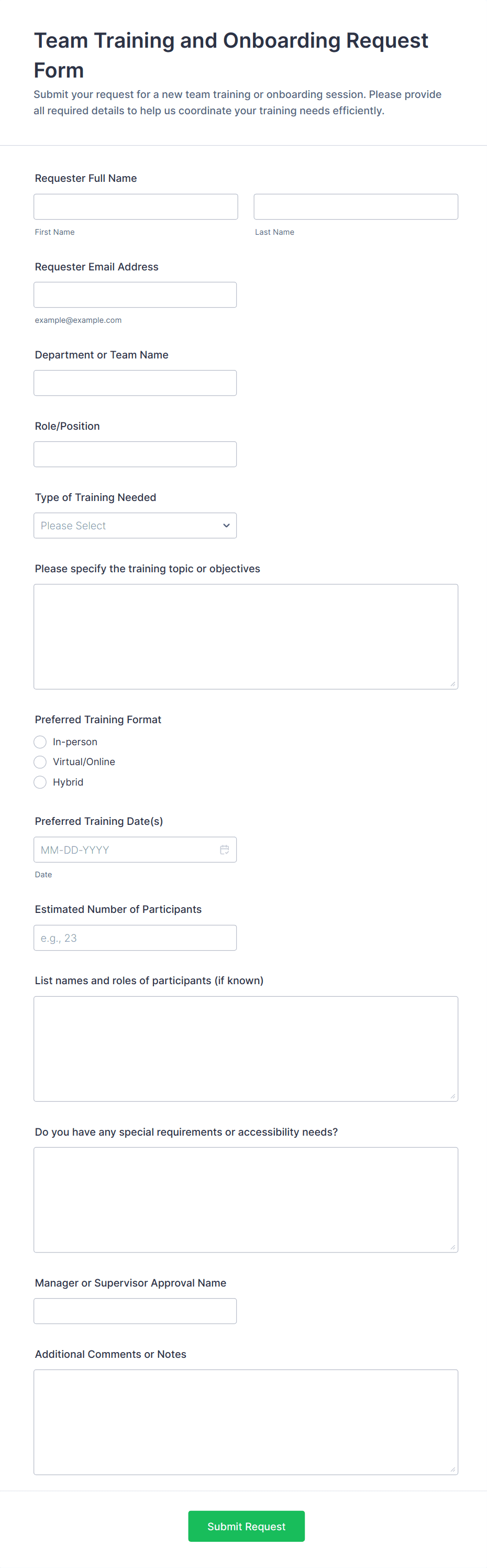The height and width of the screenshot is (1568, 487).
Task: Grab the training objectives textarea resize handle
Action: pos(452,683)
